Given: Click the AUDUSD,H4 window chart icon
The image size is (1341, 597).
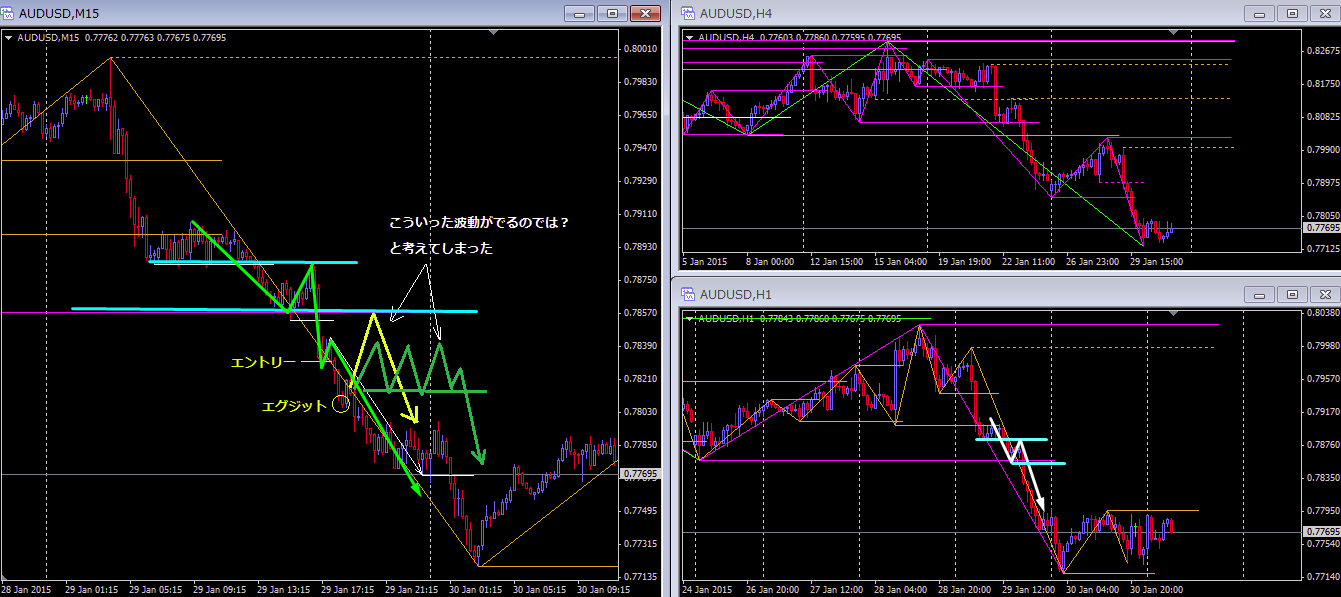Looking at the screenshot, I should [688, 14].
